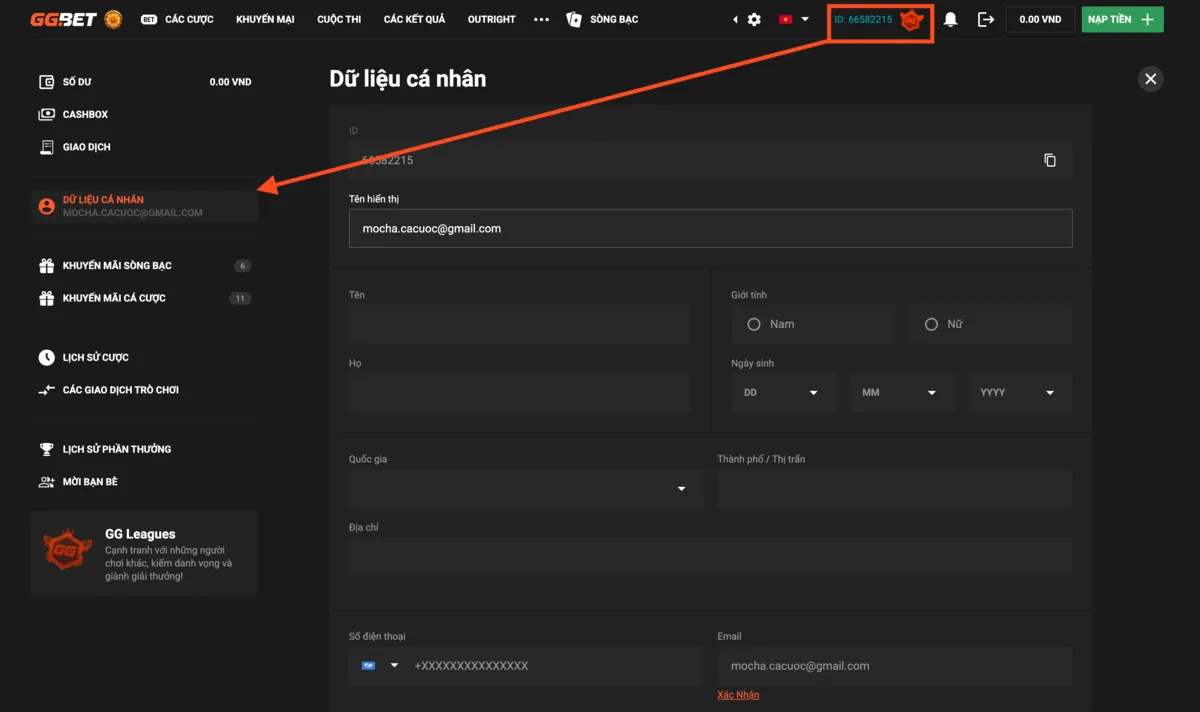Click the logout icon

986,19
